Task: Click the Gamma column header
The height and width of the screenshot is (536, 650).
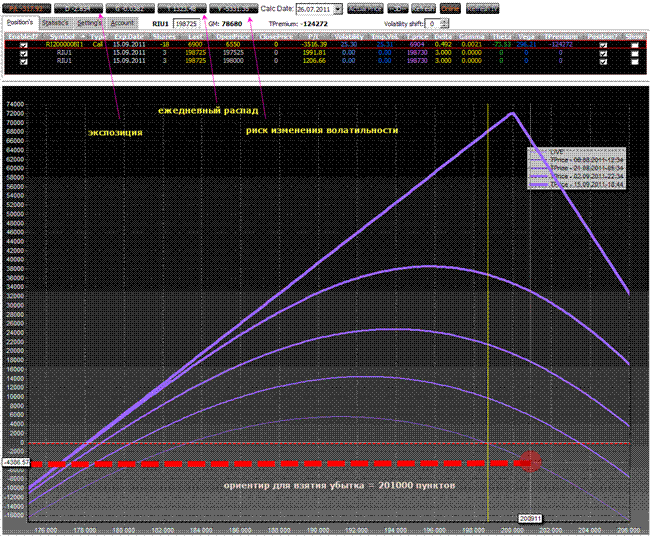Action: click(471, 36)
